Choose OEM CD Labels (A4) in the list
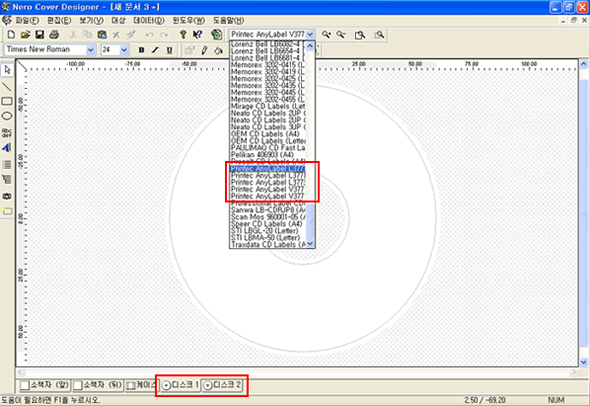The image size is (590, 406). pyautogui.click(x=268, y=134)
